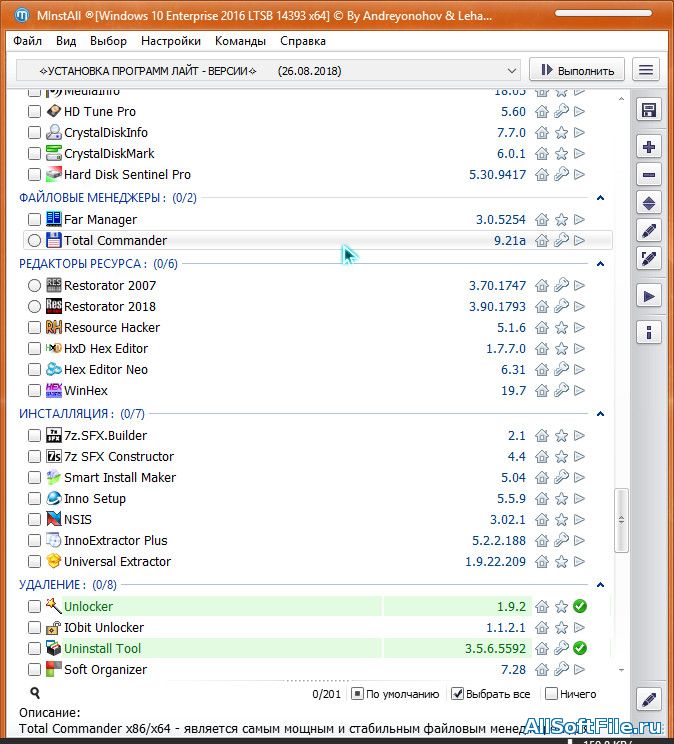Click the home icon for NSIS
Screen dimensions: 674x744
coord(542,520)
